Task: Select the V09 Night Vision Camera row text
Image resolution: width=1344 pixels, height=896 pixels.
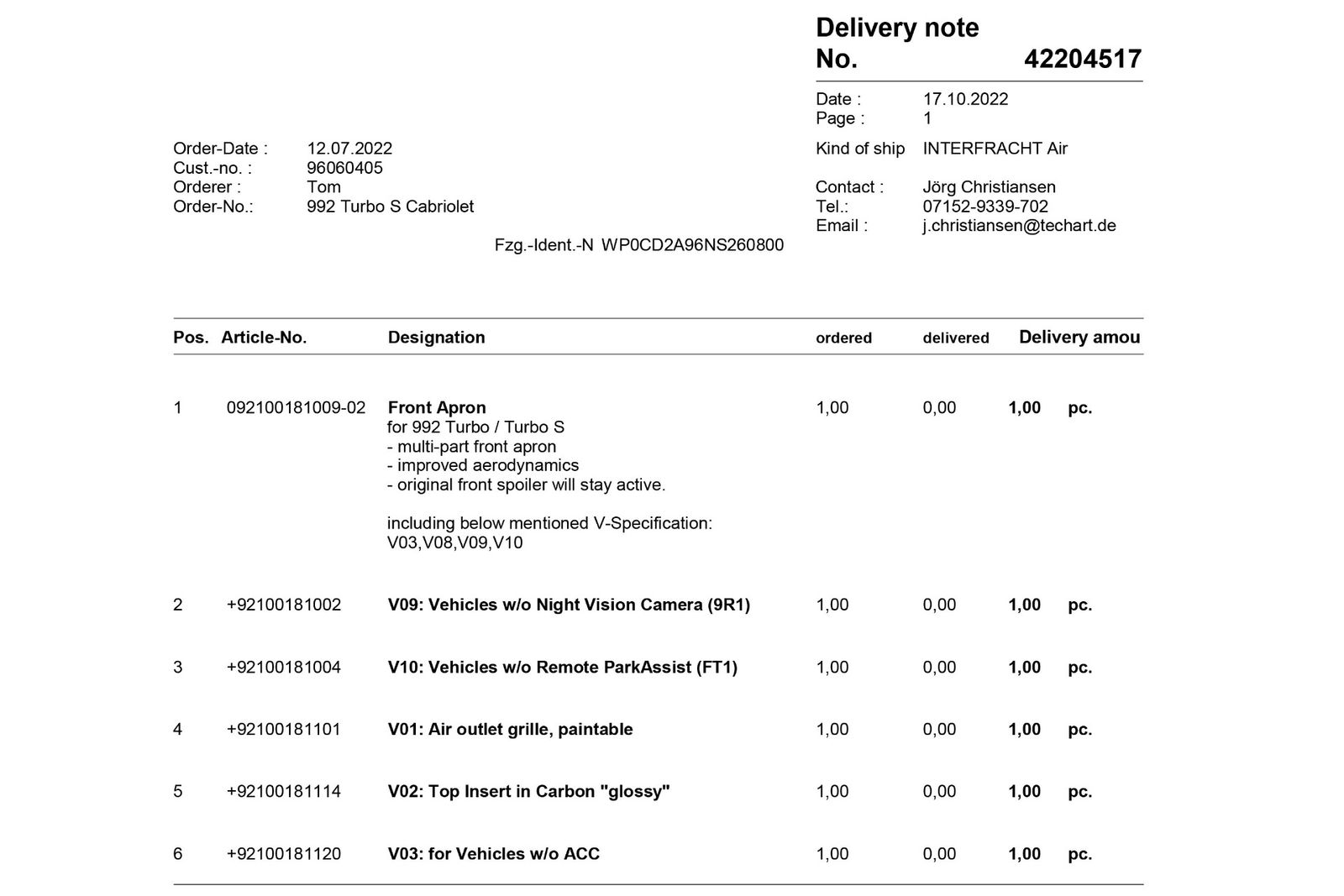Action: pyautogui.click(x=569, y=605)
